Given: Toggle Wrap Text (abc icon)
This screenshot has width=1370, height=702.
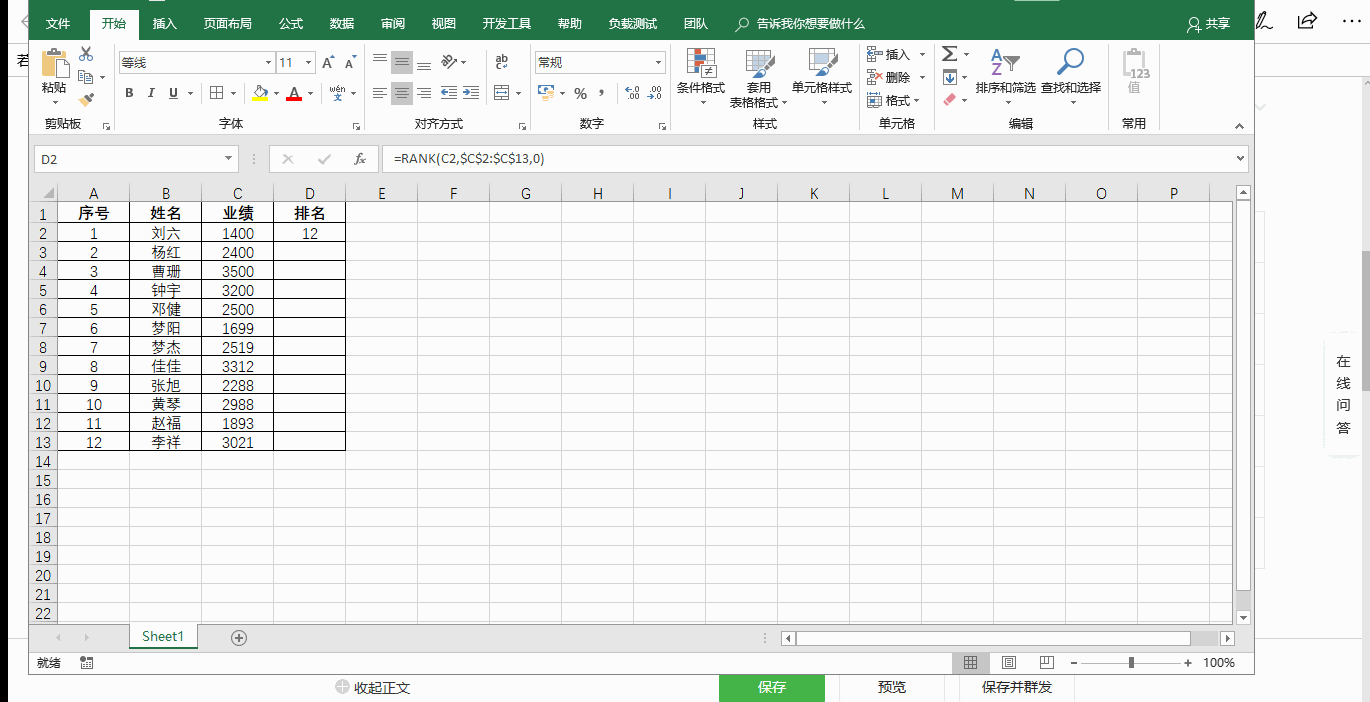Looking at the screenshot, I should coord(502,62).
